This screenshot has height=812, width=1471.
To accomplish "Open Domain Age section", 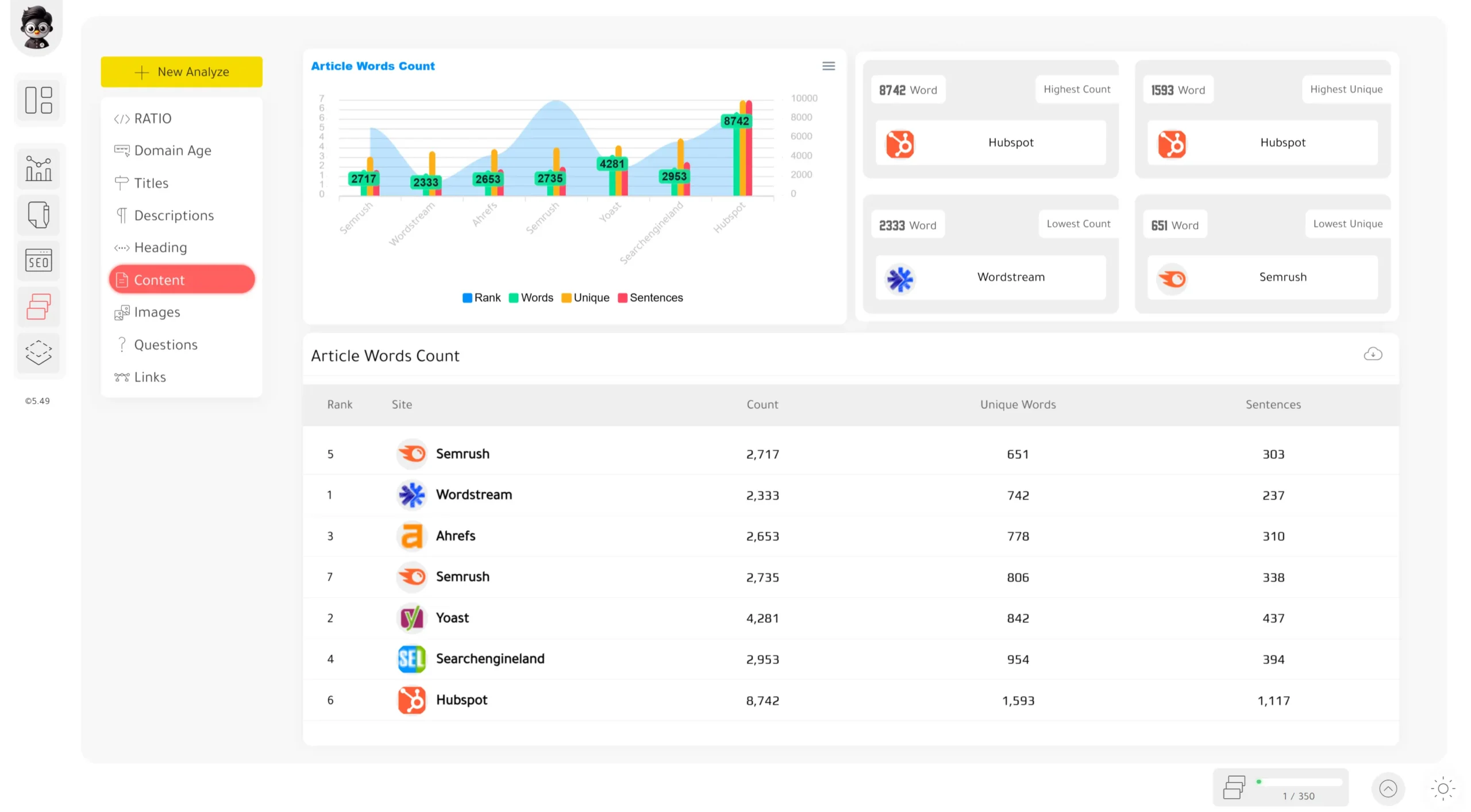I will tap(182, 150).
